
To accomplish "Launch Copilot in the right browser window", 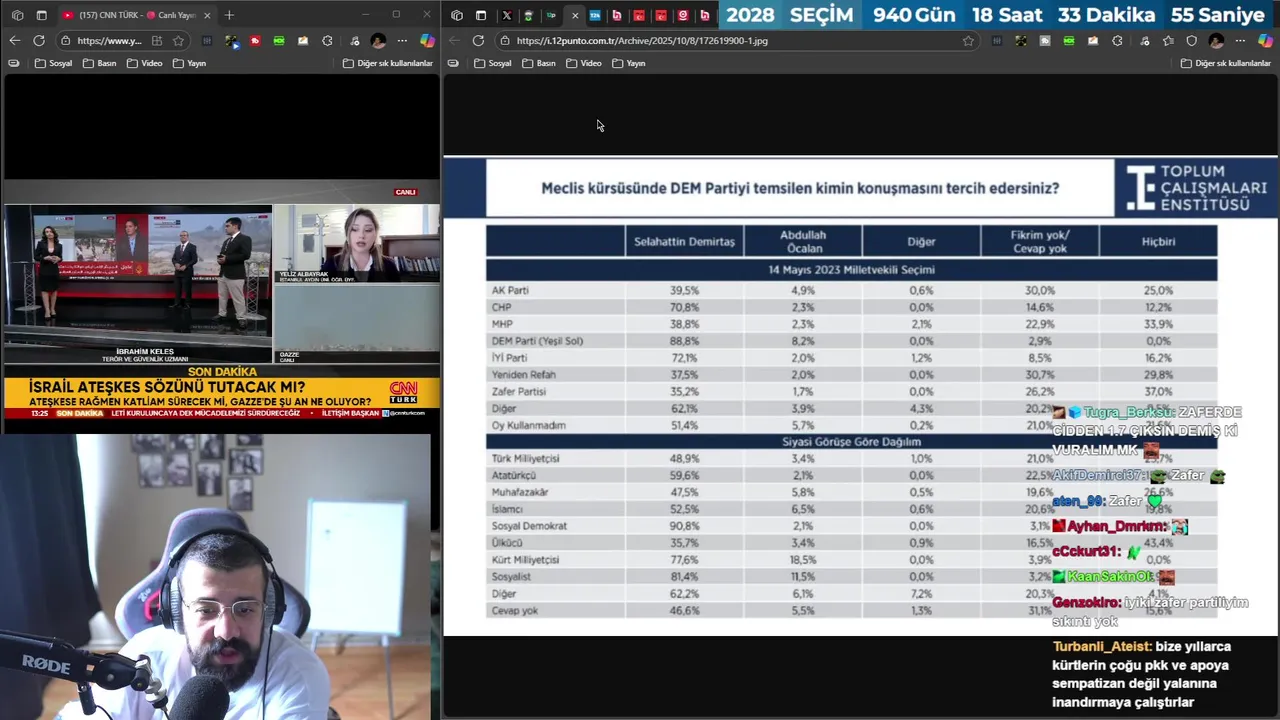I will click(1265, 41).
